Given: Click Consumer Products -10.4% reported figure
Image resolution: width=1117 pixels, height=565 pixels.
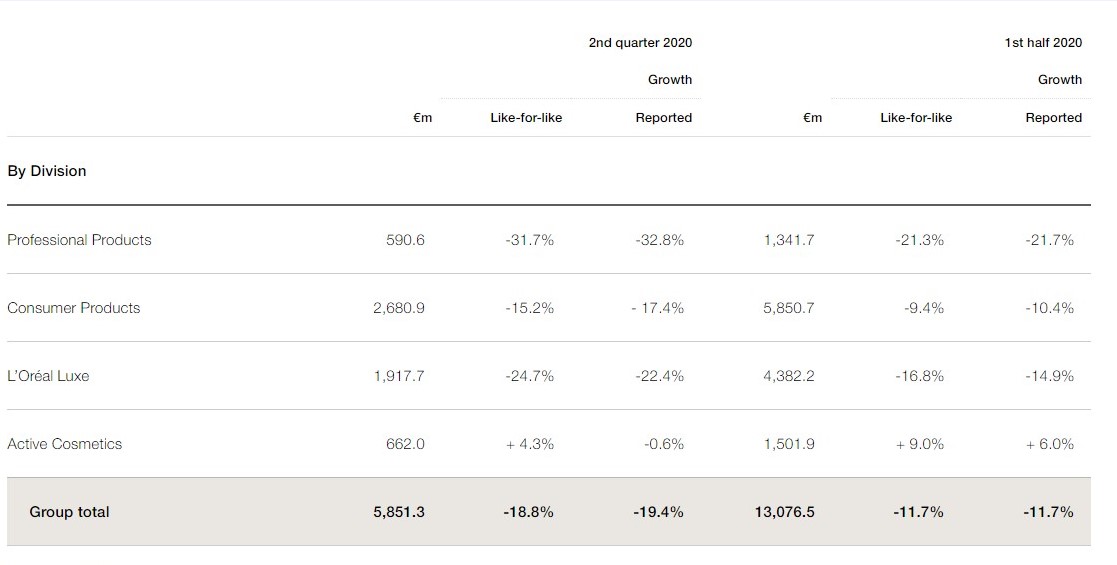Looking at the screenshot, I should 1049,308.
